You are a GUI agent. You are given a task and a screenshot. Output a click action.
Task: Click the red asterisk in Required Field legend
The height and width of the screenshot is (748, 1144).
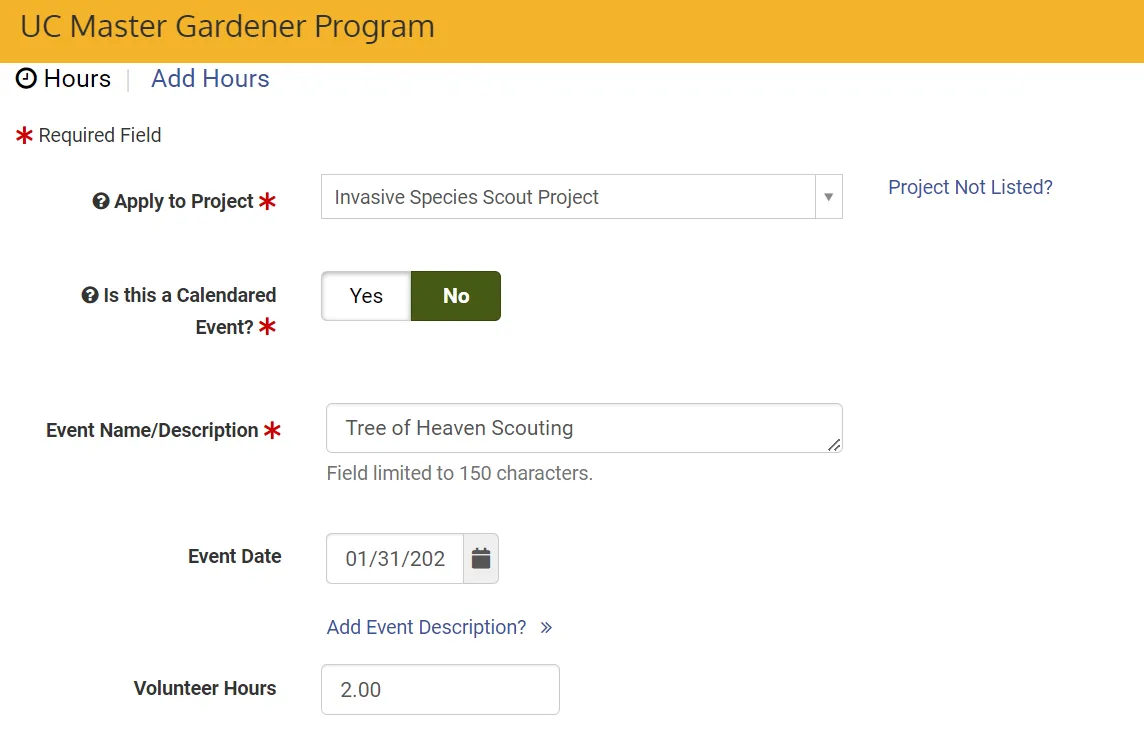click(x=23, y=134)
